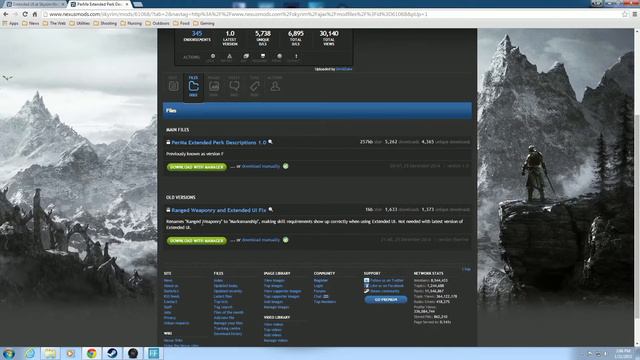Image resolution: width=640 pixels, height=360 pixels.
Task: Click the fourth action icon in Actions row
Action: coord(263,56)
